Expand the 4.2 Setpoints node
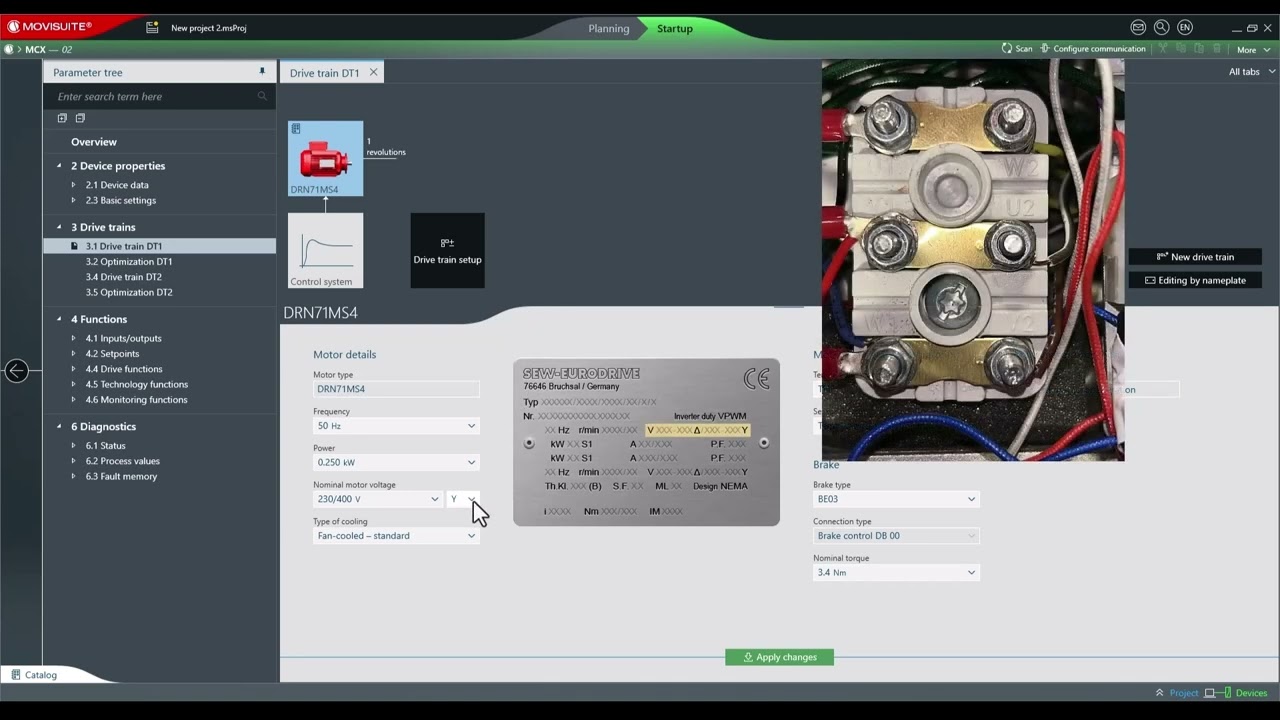1280x720 pixels. (x=73, y=354)
